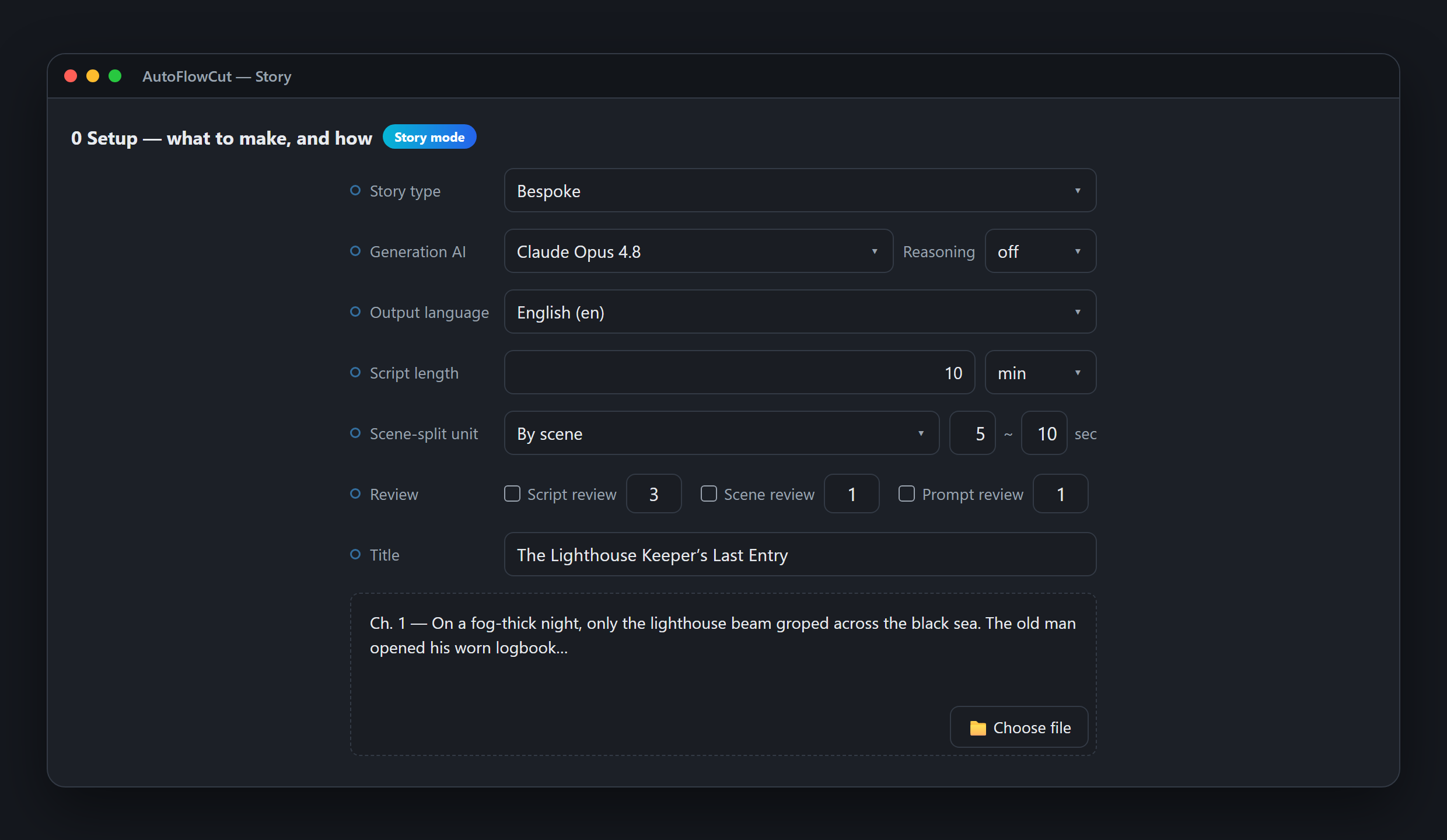Open the Story type Bespoke dropdown
Image resolution: width=1447 pixels, height=840 pixels.
click(800, 190)
